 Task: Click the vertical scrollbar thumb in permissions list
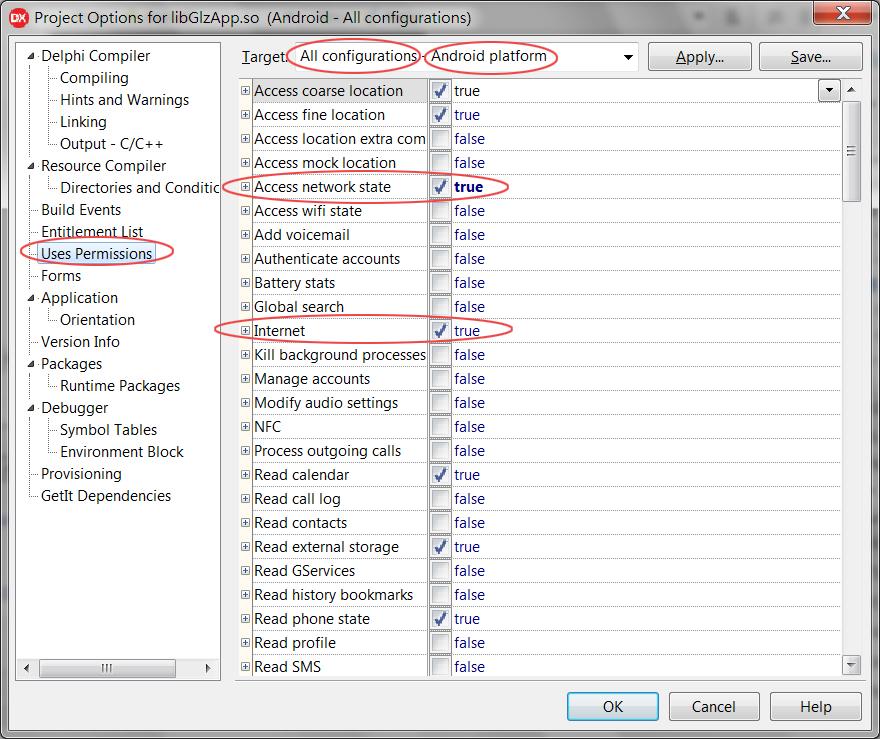point(851,150)
